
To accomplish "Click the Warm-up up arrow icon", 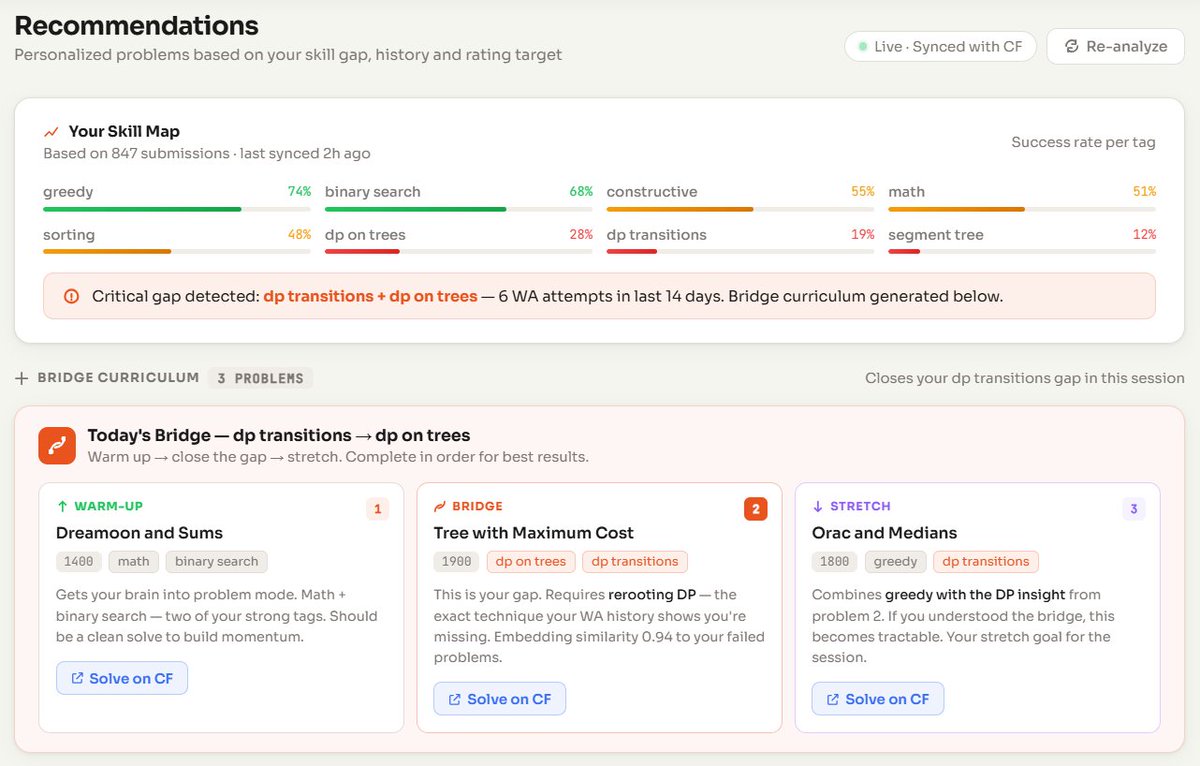I will click(x=63, y=506).
